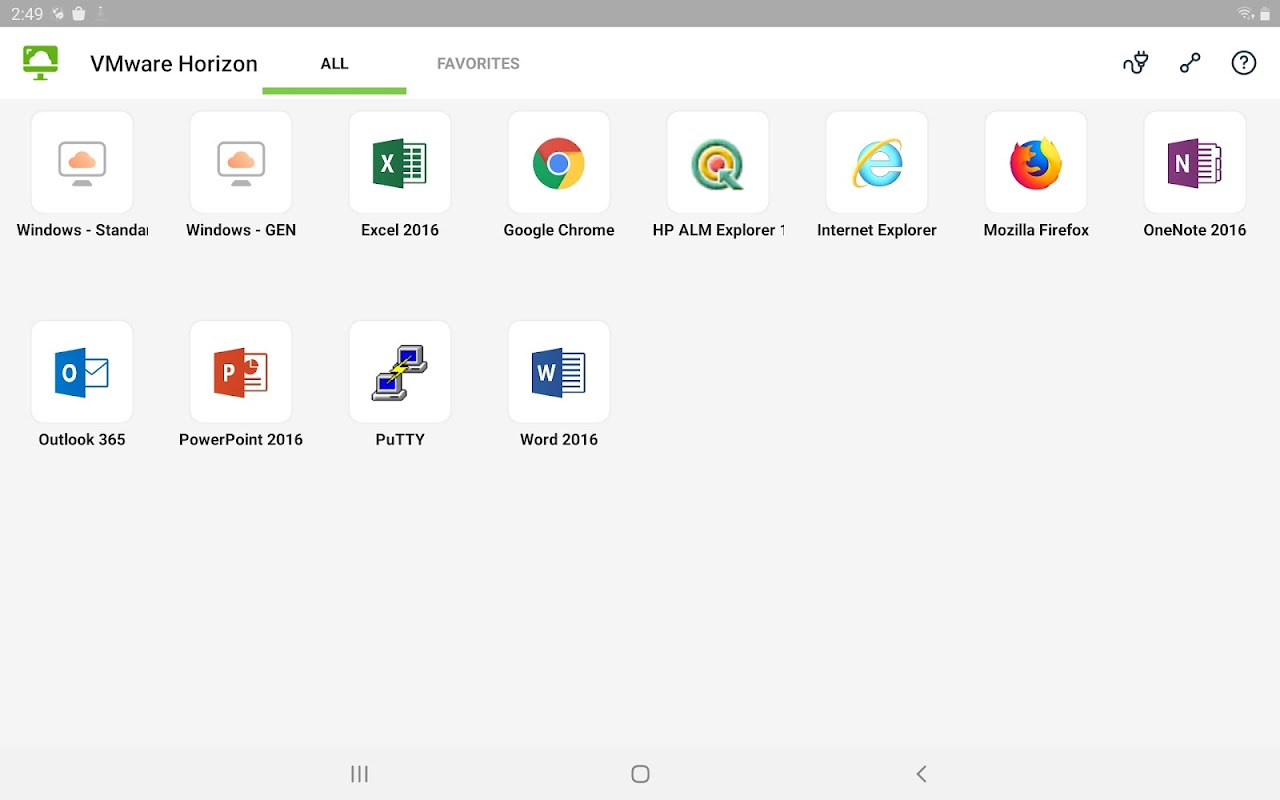The height and width of the screenshot is (800, 1280).
Task: Open the connection nodes icon in header
Action: pyautogui.click(x=1190, y=63)
